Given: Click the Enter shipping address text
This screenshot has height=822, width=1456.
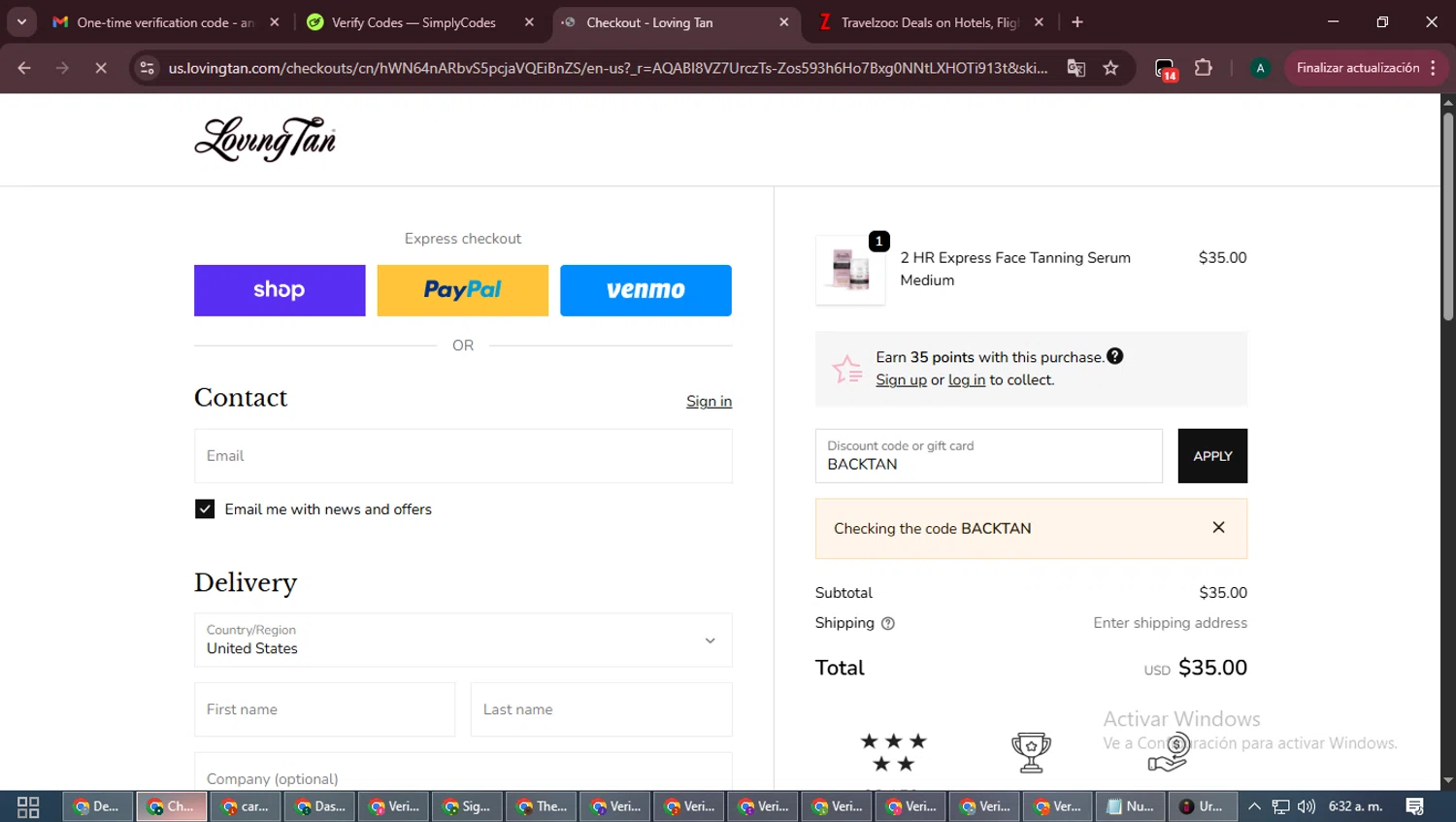Looking at the screenshot, I should point(1170,623).
